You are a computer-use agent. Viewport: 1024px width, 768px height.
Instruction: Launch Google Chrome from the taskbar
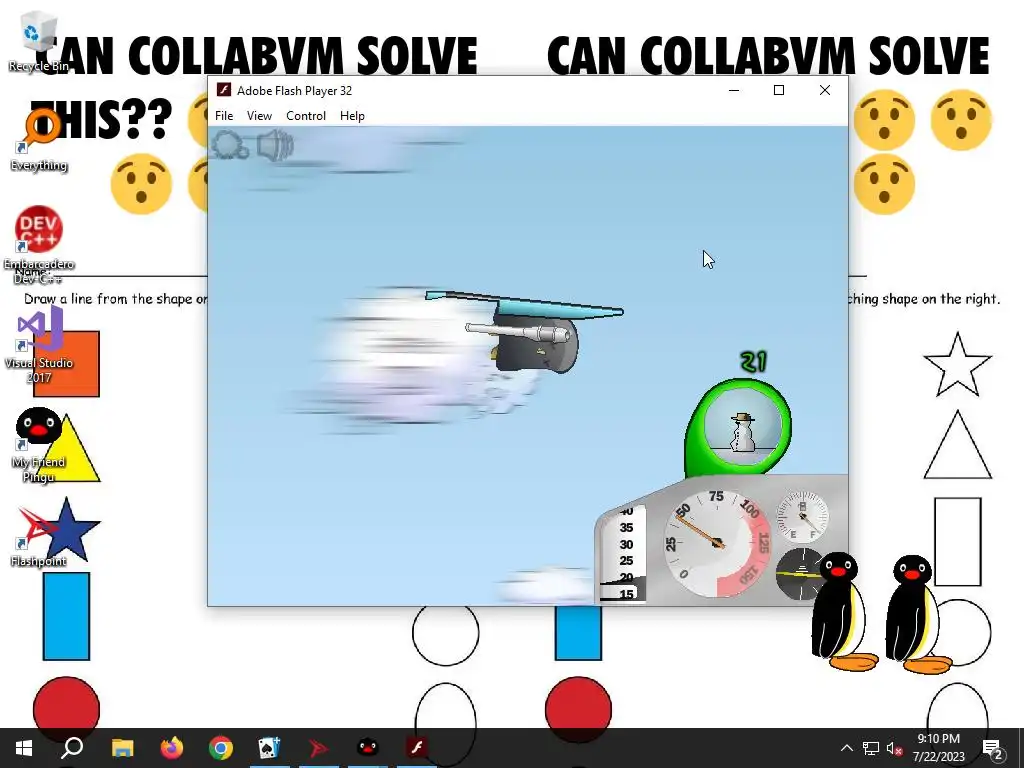[x=221, y=748]
